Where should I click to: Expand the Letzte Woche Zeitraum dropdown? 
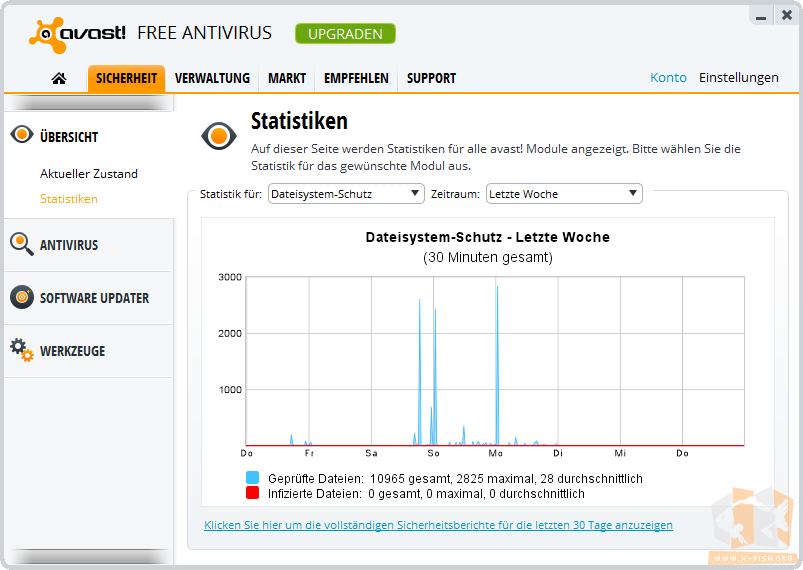point(564,194)
